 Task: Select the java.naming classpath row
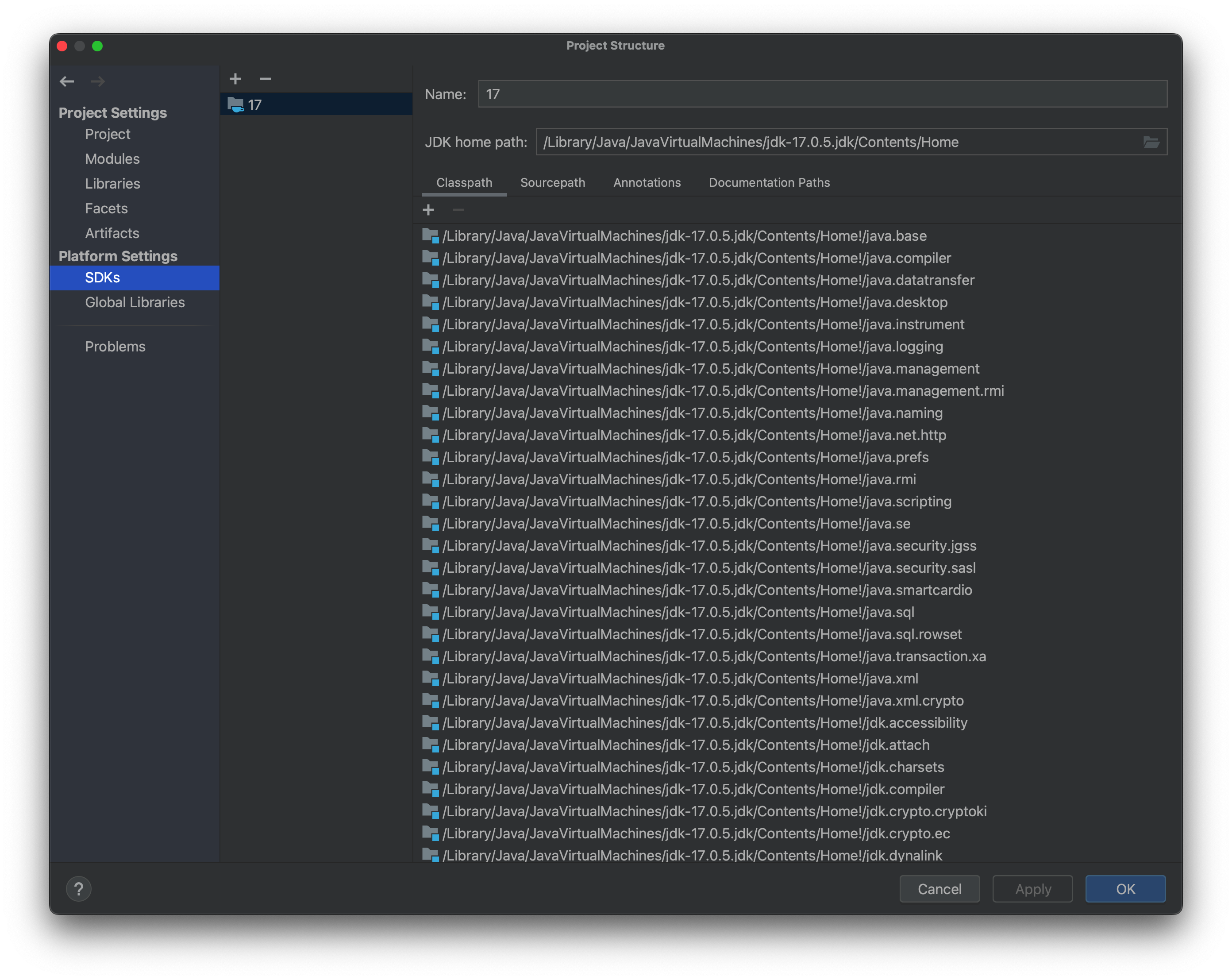point(798,413)
